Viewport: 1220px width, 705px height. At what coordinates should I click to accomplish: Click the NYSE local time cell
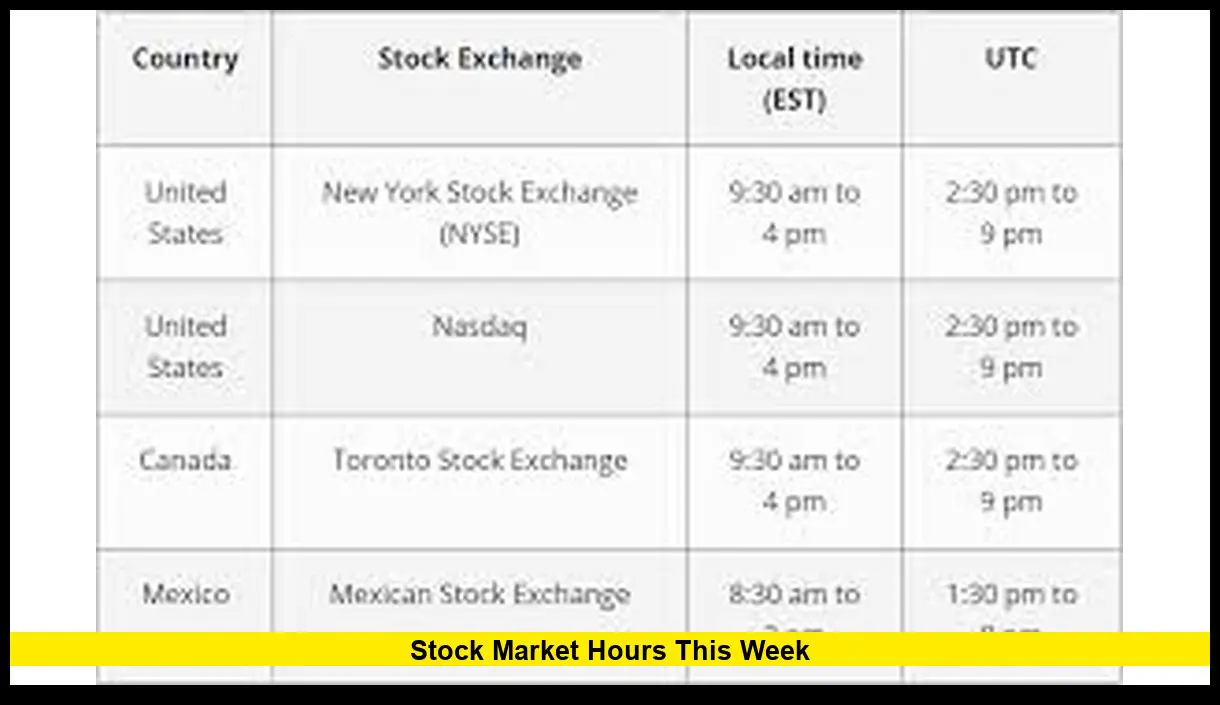(x=794, y=213)
